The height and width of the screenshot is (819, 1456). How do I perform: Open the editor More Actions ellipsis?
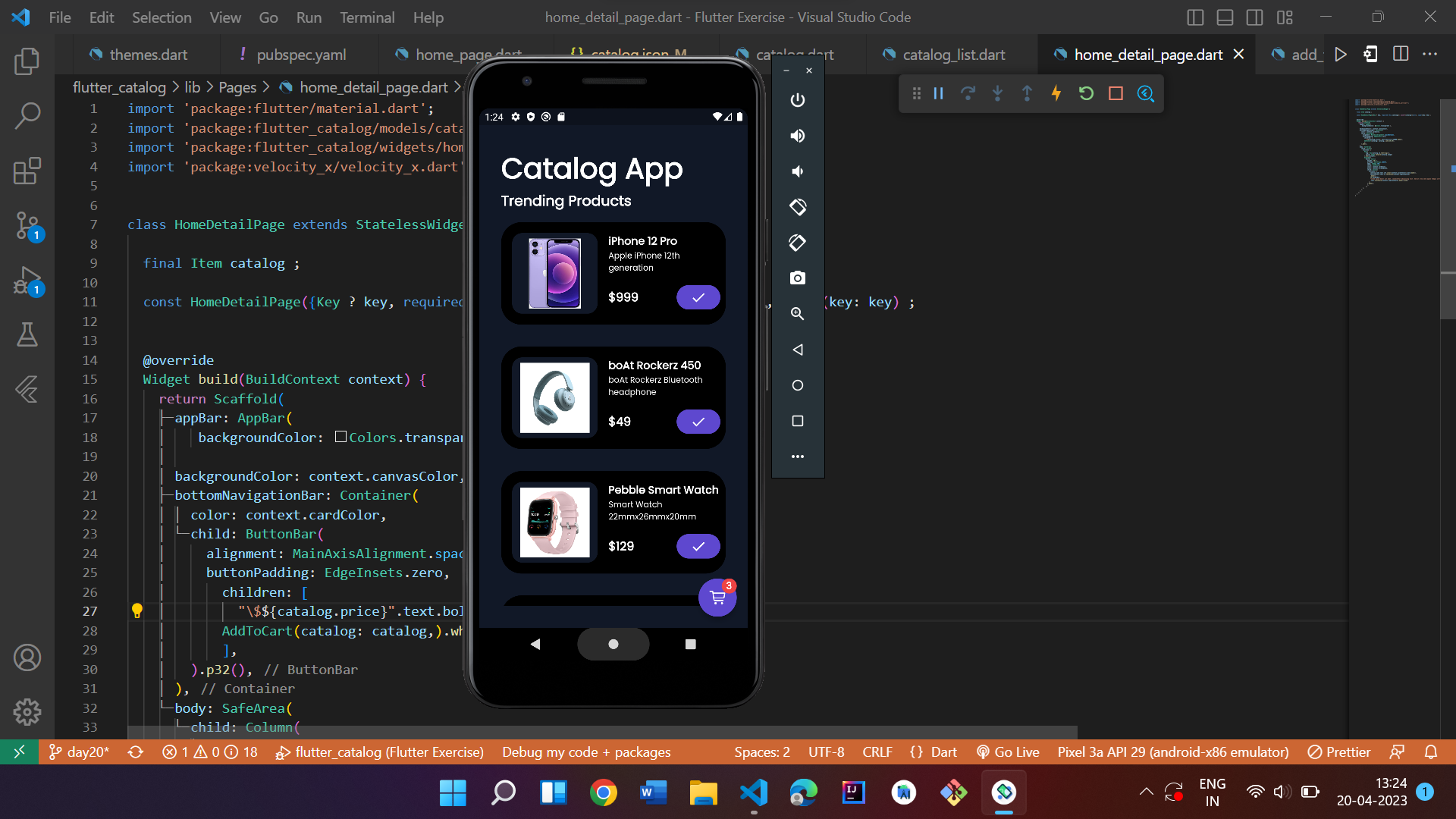[x=1429, y=54]
